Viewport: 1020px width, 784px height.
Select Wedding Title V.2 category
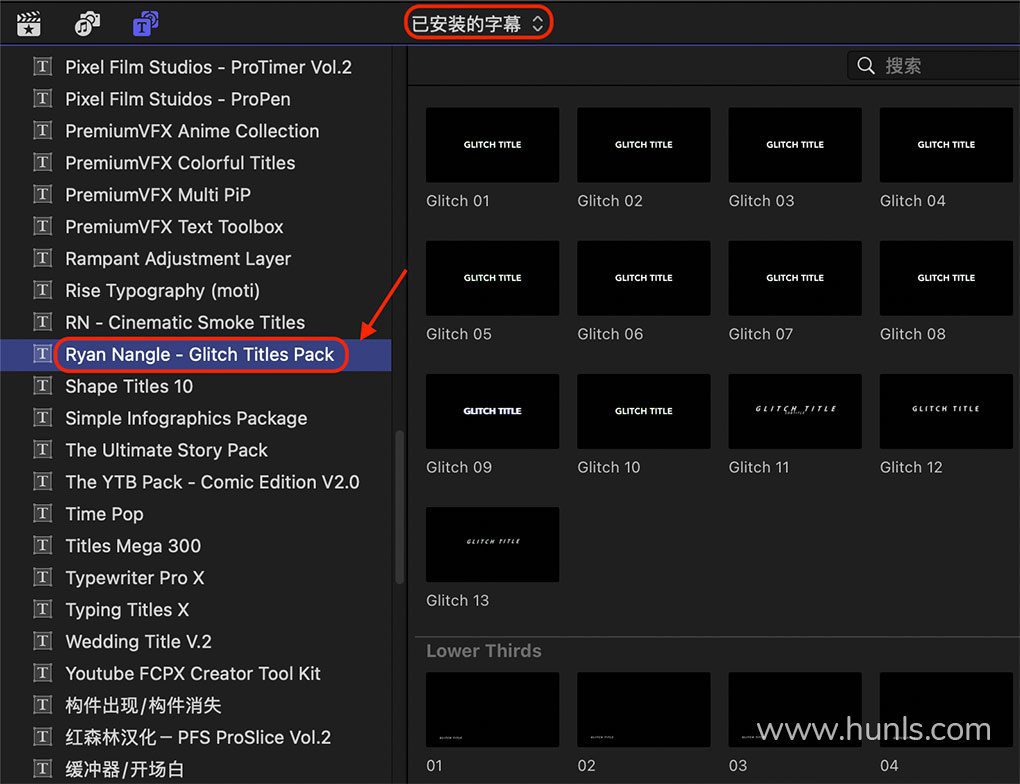click(138, 641)
